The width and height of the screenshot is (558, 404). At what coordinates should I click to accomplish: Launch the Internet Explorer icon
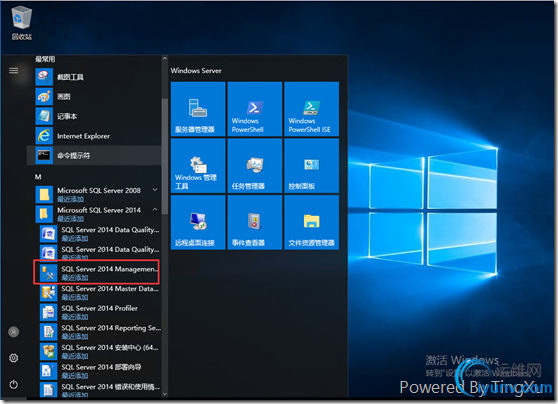44,136
